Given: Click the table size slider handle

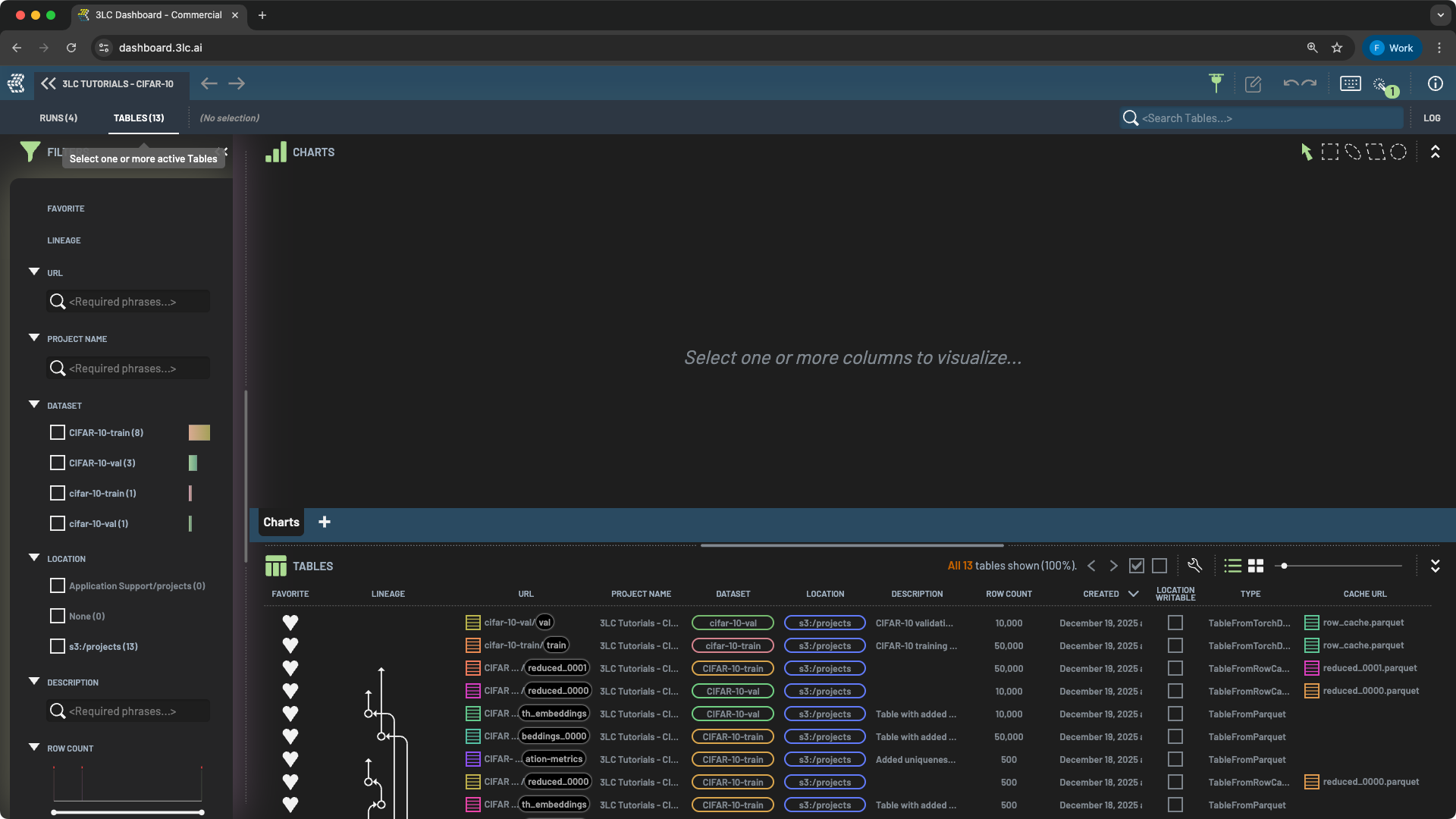Looking at the screenshot, I should (x=1284, y=566).
